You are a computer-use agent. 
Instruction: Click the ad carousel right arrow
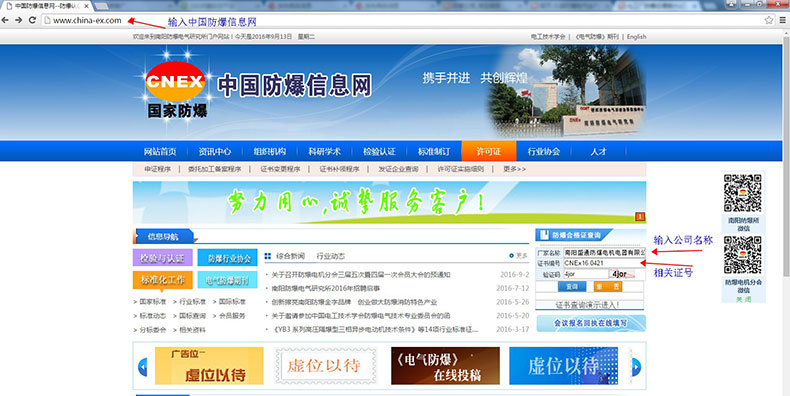(x=636, y=366)
